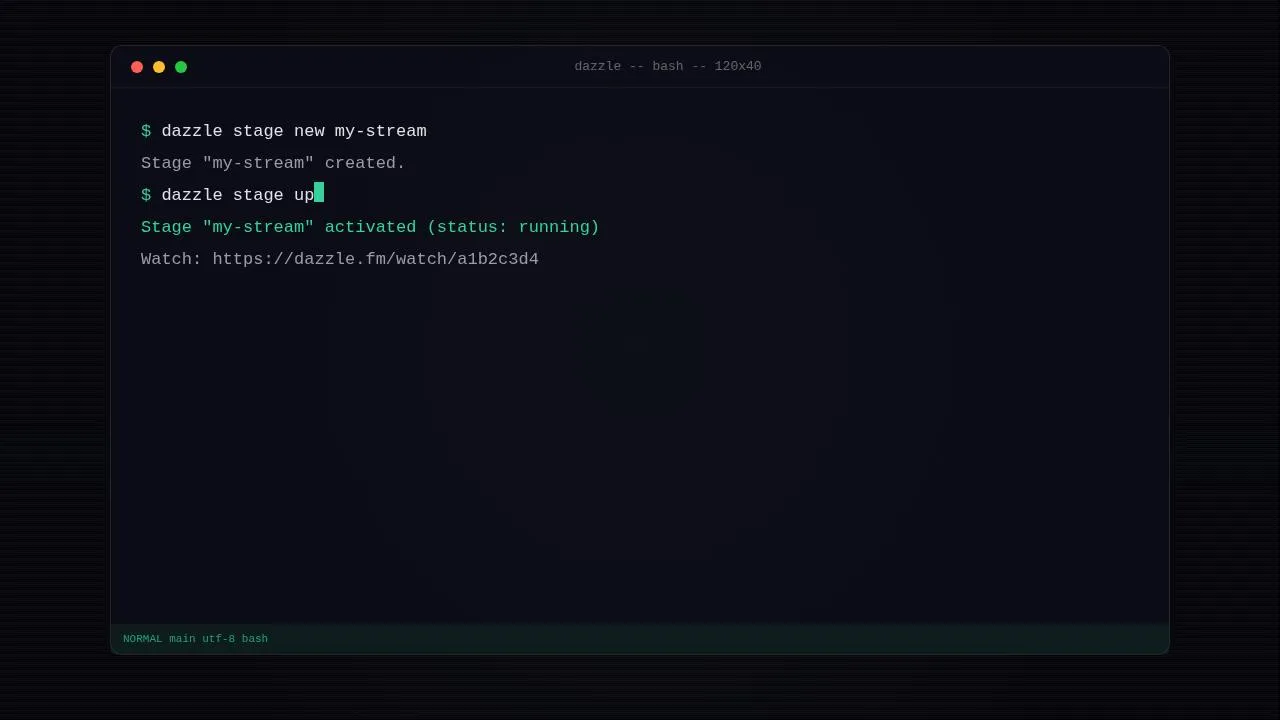
Task: Click the $ prompt before 'dazzle stage up'
Action: [146, 195]
